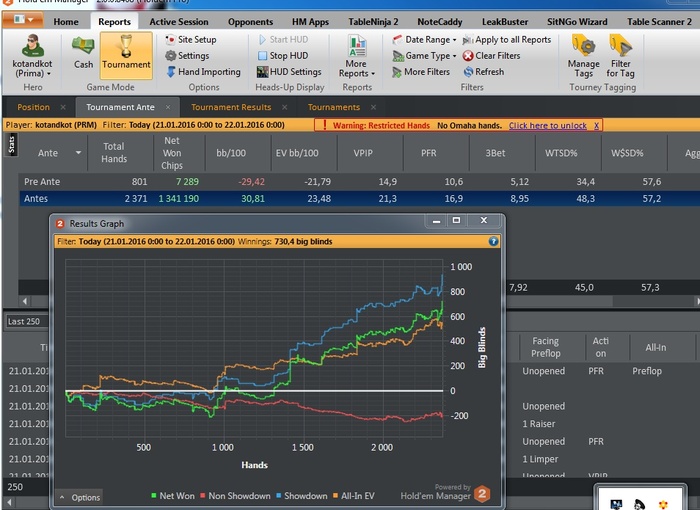Screen dimensions: 700x510
Task: Maximize the Results Graph window
Action: [456, 220]
